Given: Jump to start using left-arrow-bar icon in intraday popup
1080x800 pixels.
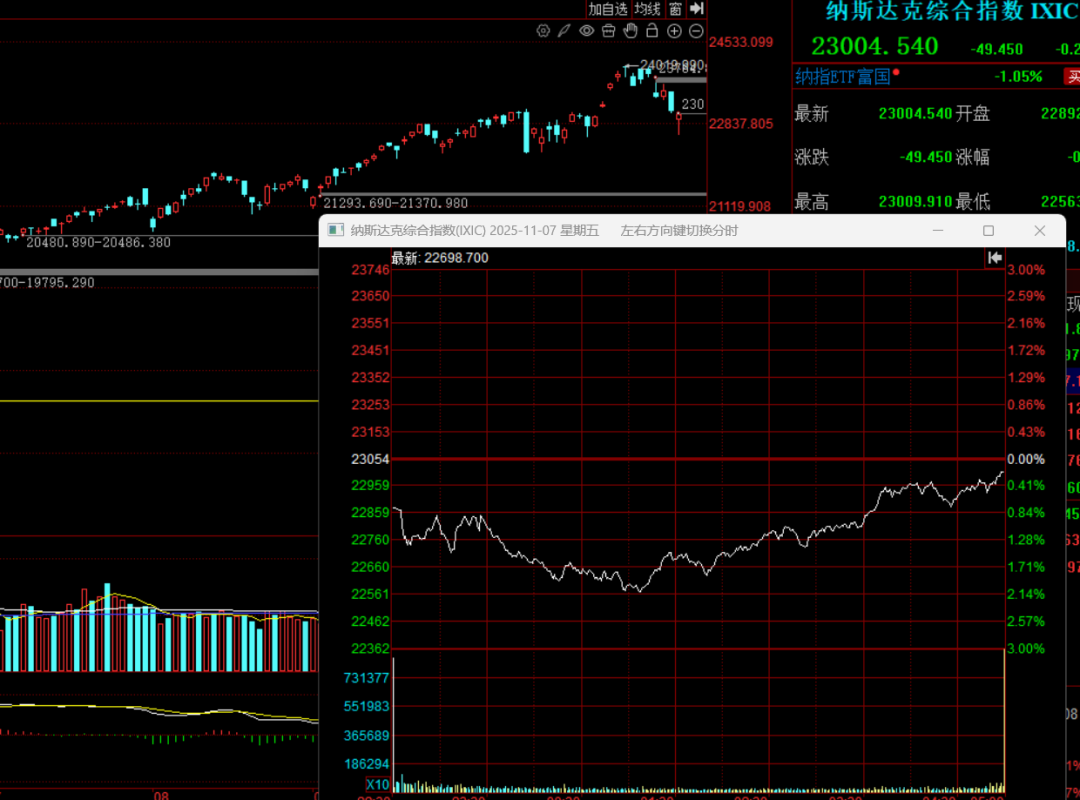Looking at the screenshot, I should (x=994, y=258).
